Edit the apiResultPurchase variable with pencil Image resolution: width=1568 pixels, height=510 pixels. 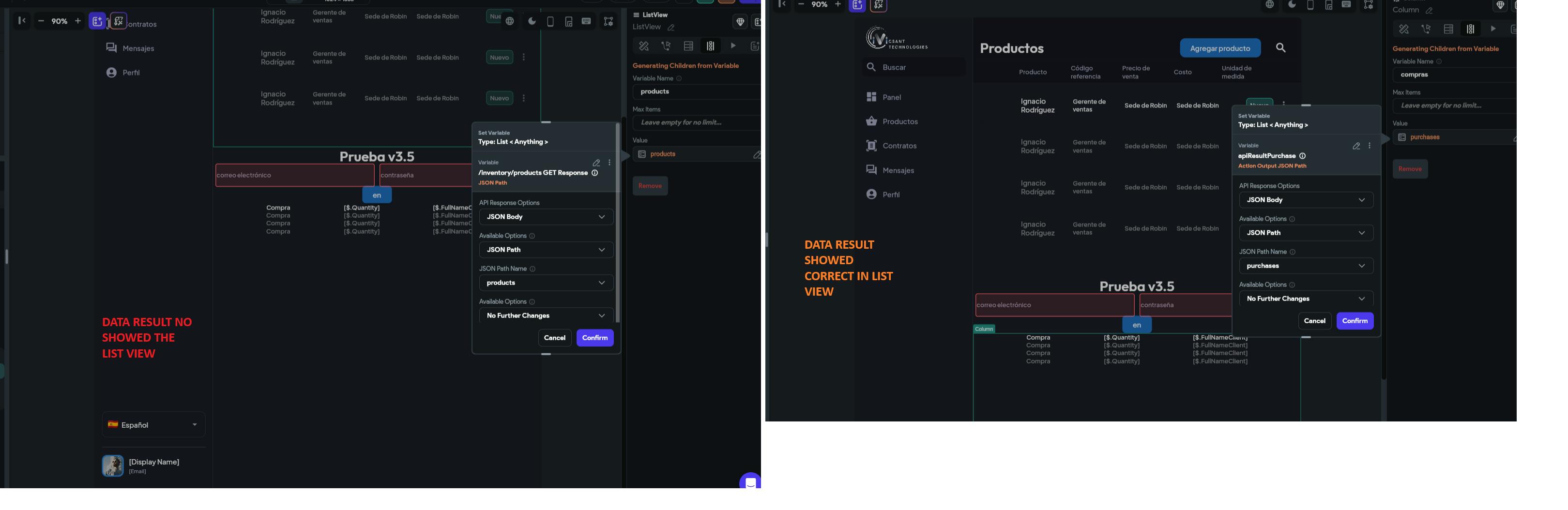pyautogui.click(x=1356, y=146)
